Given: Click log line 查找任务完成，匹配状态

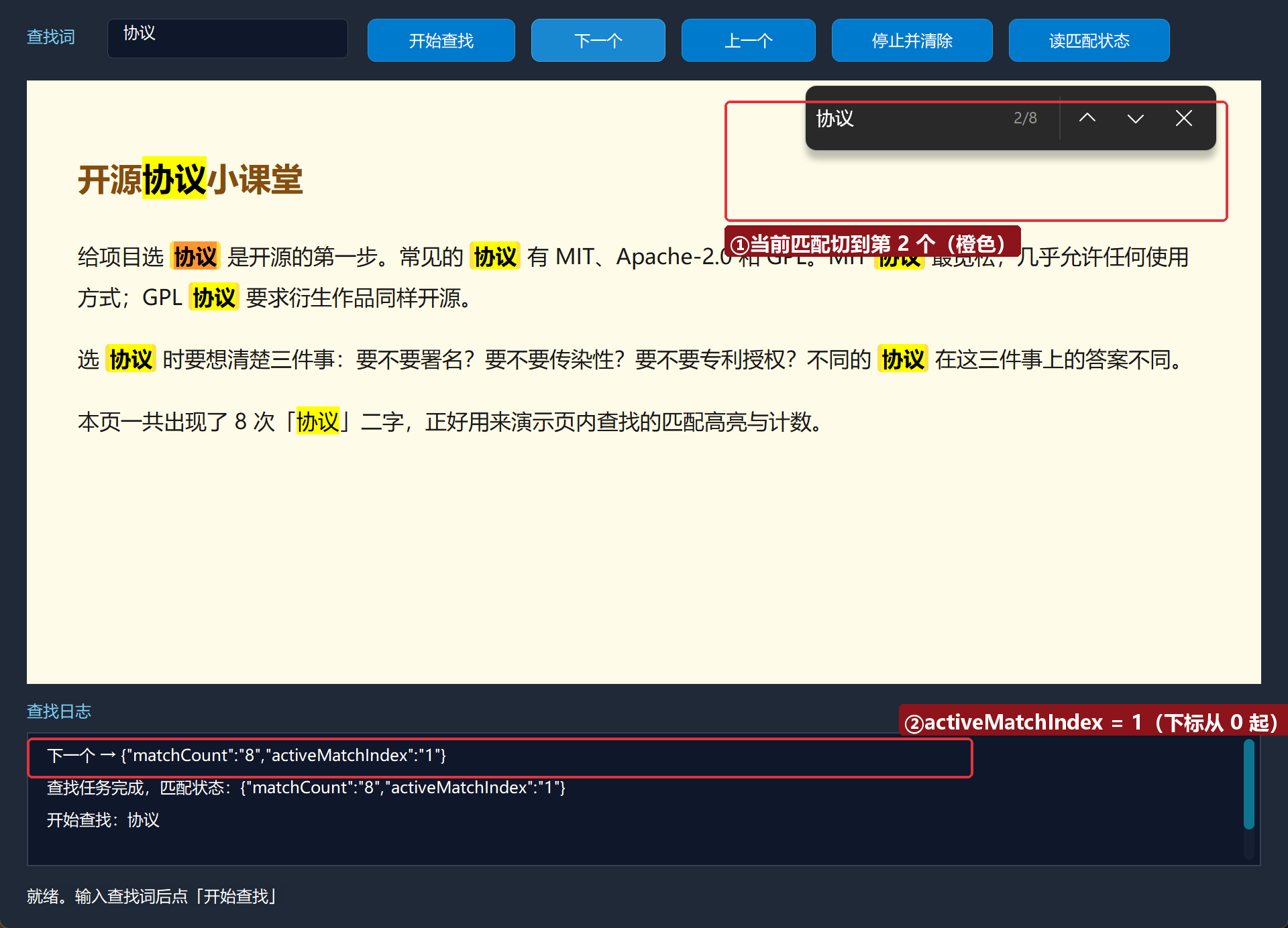Looking at the screenshot, I should (x=306, y=787).
